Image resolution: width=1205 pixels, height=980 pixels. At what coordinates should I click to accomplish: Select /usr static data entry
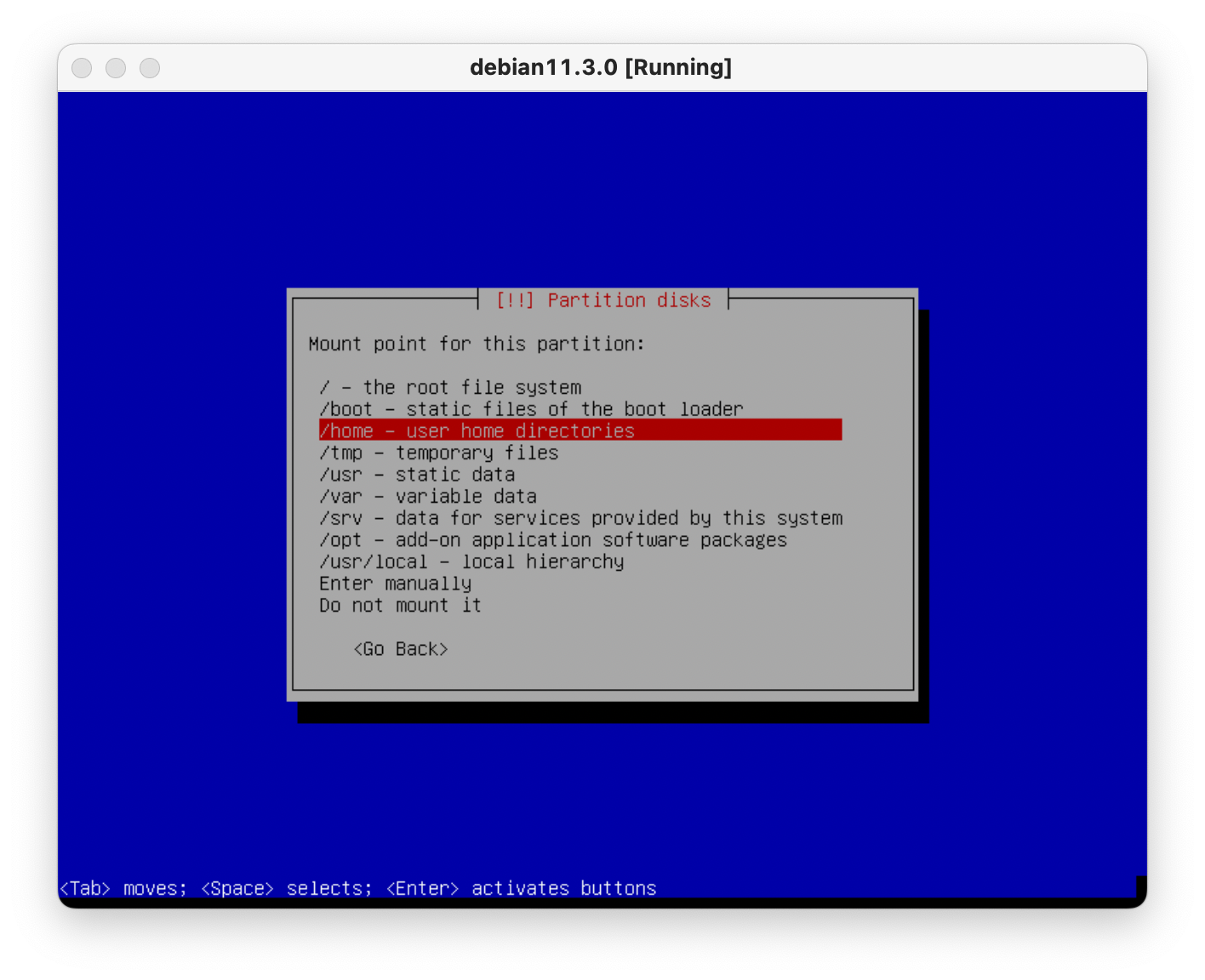click(x=417, y=475)
